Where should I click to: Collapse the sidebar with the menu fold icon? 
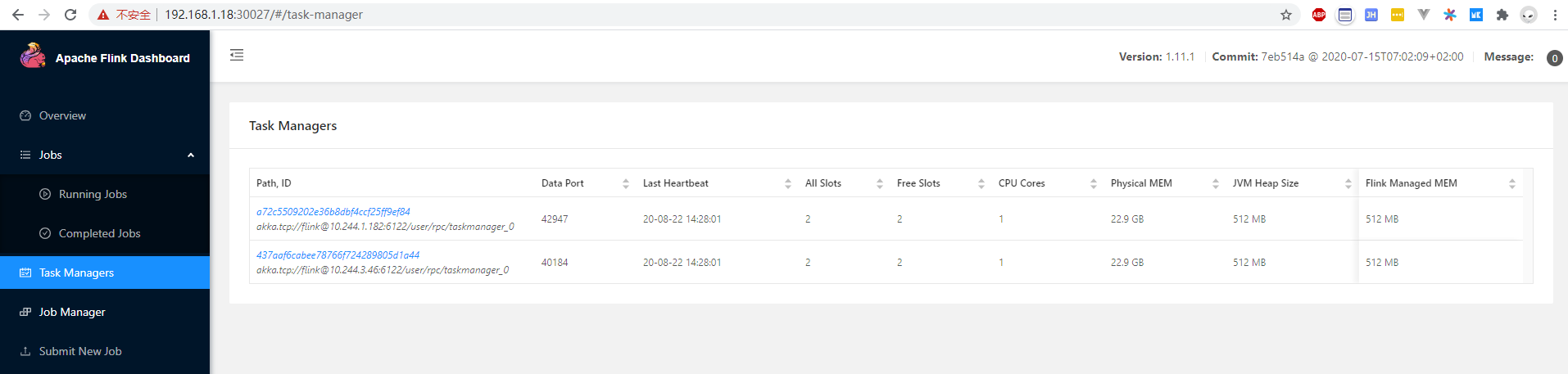pos(237,55)
